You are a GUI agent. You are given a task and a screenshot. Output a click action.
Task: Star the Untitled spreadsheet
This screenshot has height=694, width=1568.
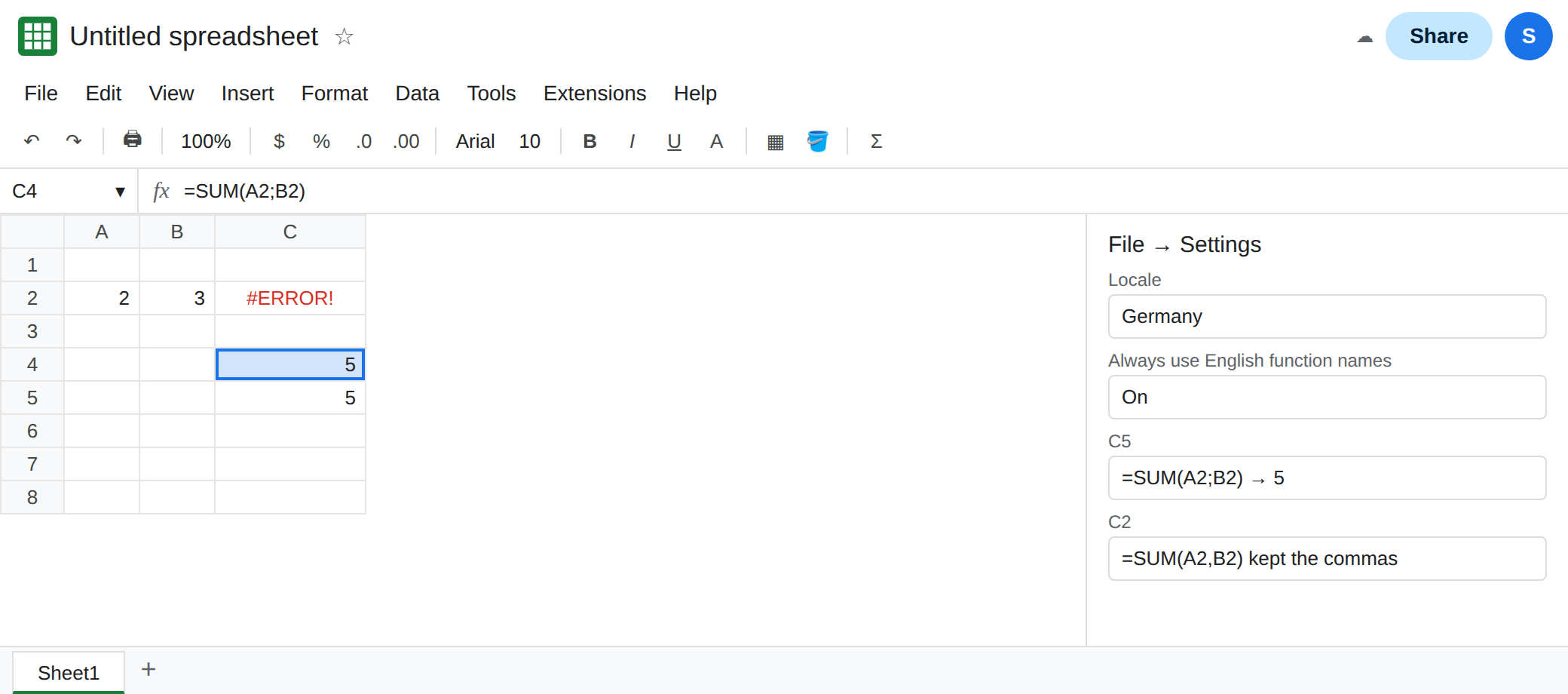345,36
